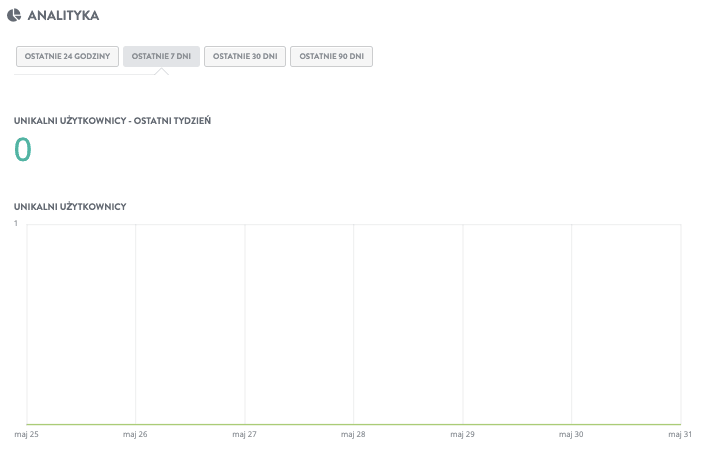Click the maj 25 axis label
701x449 pixels.
coord(26,434)
